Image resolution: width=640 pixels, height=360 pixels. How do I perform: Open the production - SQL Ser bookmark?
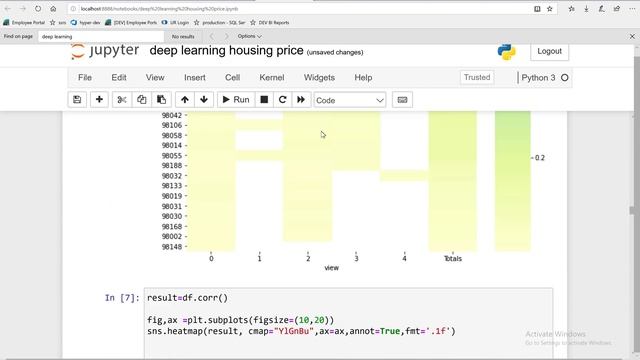pyautogui.click(x=220, y=23)
